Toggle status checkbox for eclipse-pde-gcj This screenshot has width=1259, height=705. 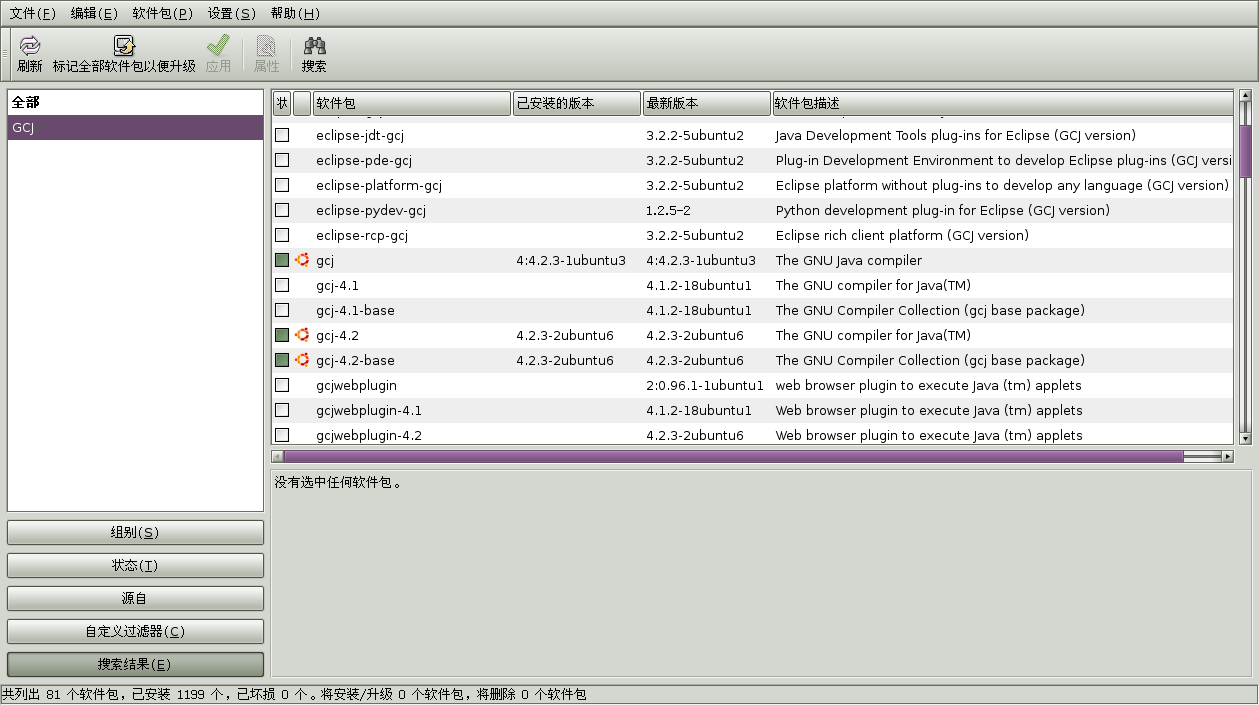[x=282, y=160]
